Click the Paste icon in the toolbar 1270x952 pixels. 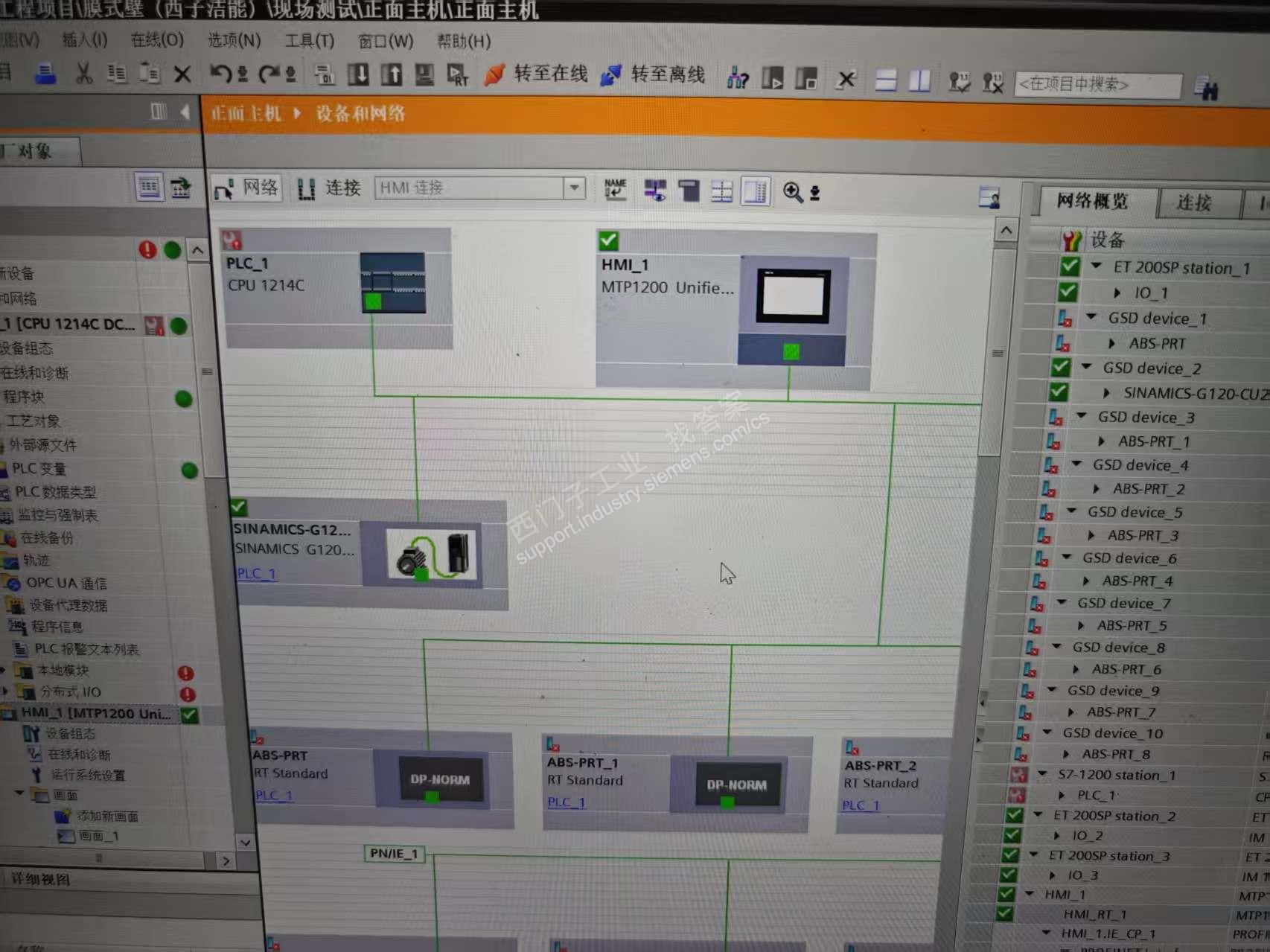150,73
